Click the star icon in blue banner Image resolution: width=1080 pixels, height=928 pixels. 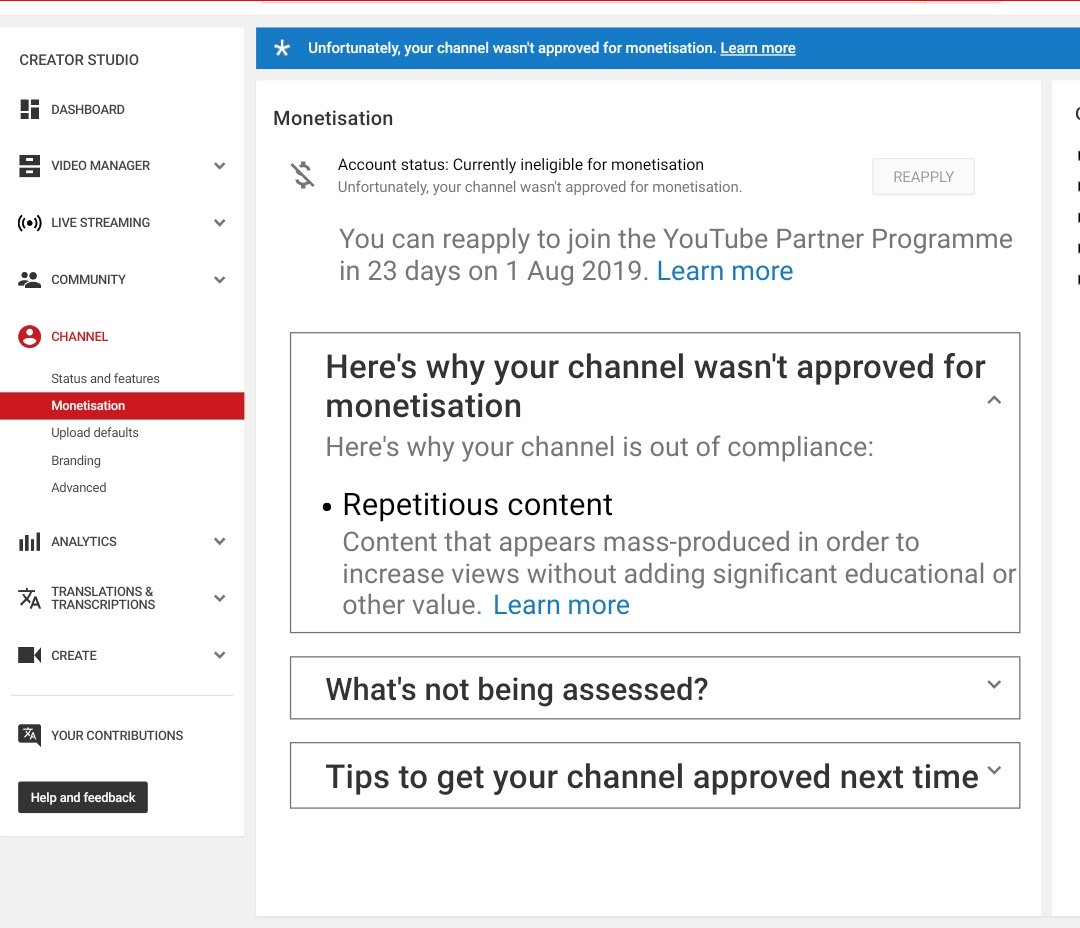282,48
